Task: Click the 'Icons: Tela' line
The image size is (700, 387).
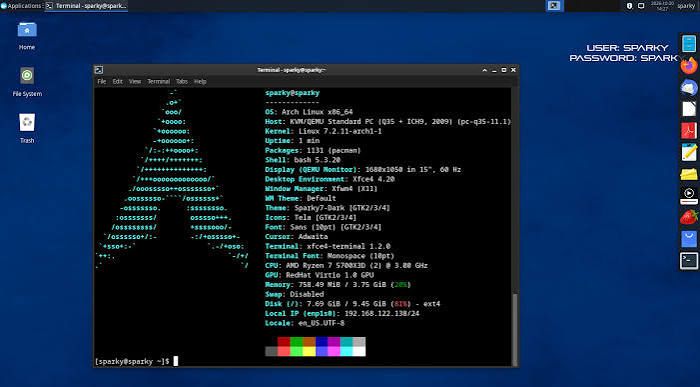Action: [x=311, y=217]
